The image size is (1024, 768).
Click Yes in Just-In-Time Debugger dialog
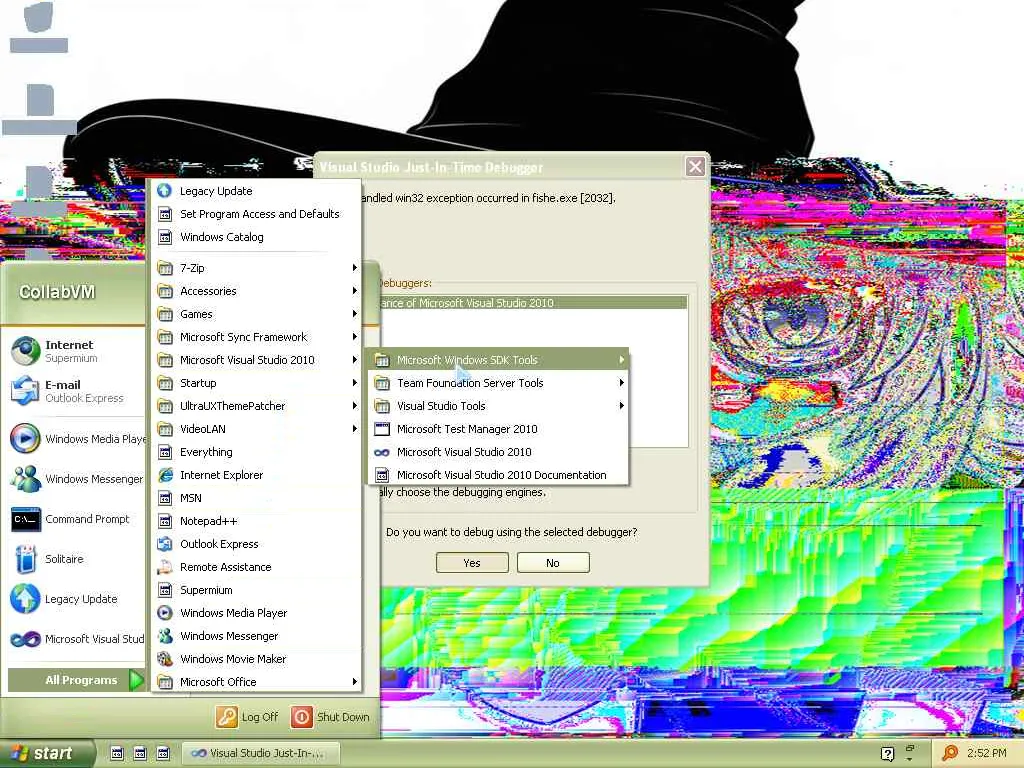click(472, 563)
